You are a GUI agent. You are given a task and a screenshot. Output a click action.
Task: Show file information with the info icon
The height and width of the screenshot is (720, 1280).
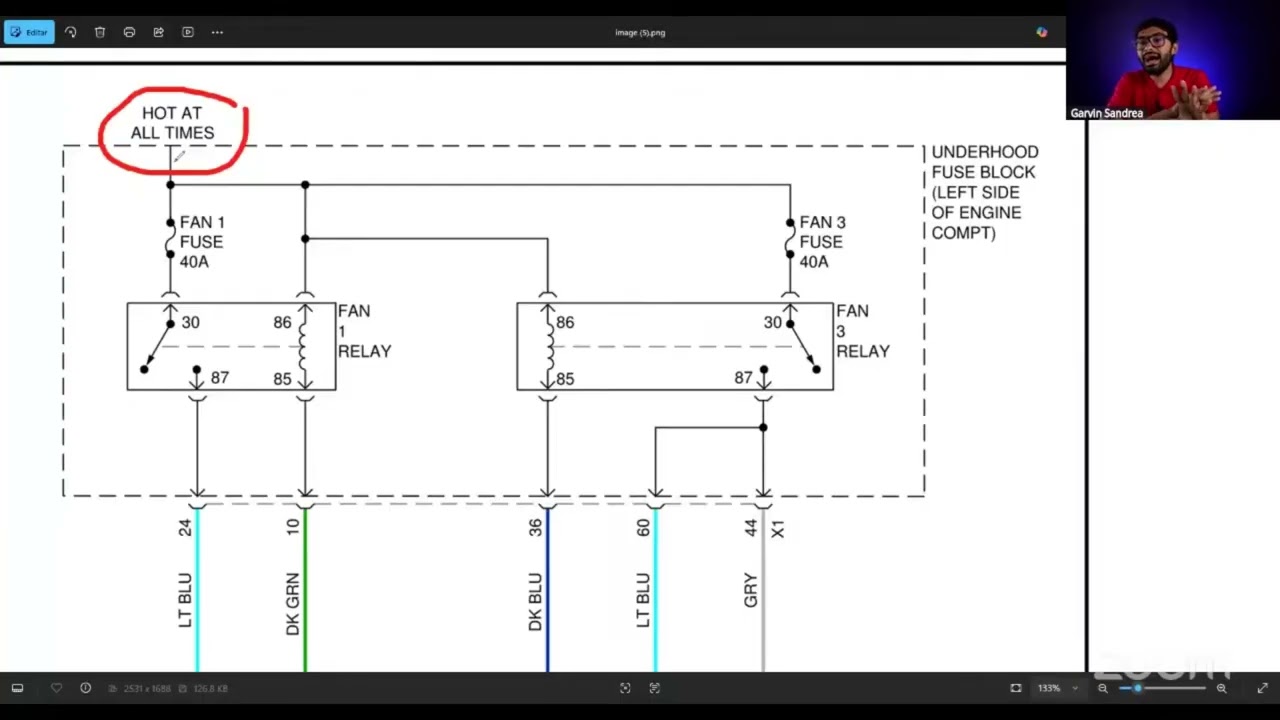click(x=85, y=688)
